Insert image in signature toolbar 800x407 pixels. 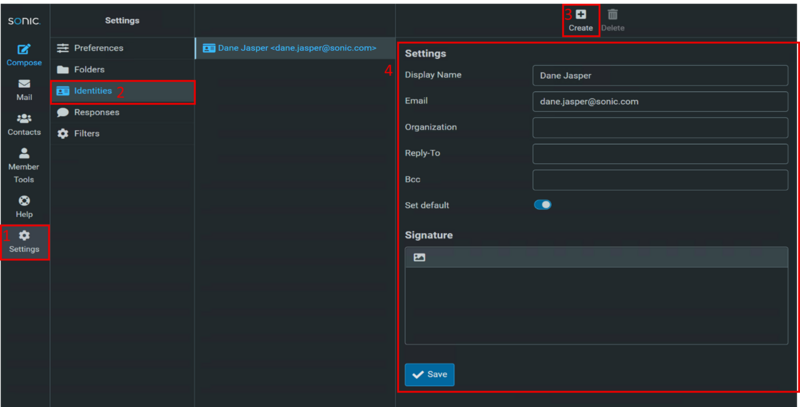point(419,258)
